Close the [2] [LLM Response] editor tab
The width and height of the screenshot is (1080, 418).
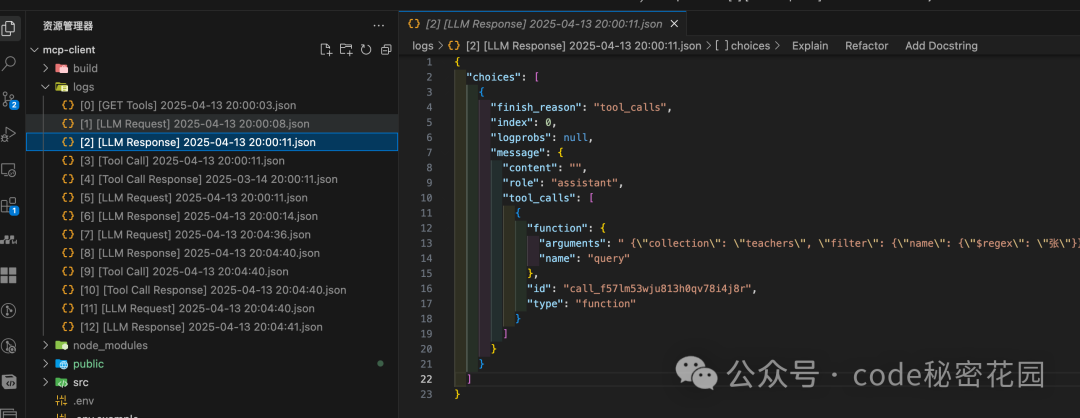point(674,23)
